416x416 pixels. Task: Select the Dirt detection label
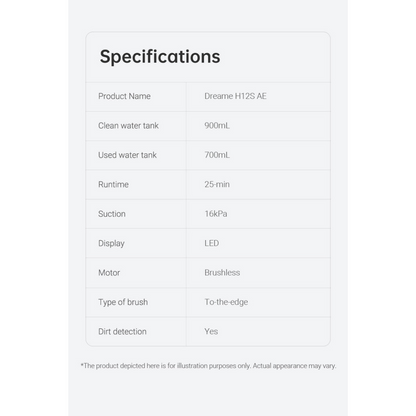tap(122, 331)
